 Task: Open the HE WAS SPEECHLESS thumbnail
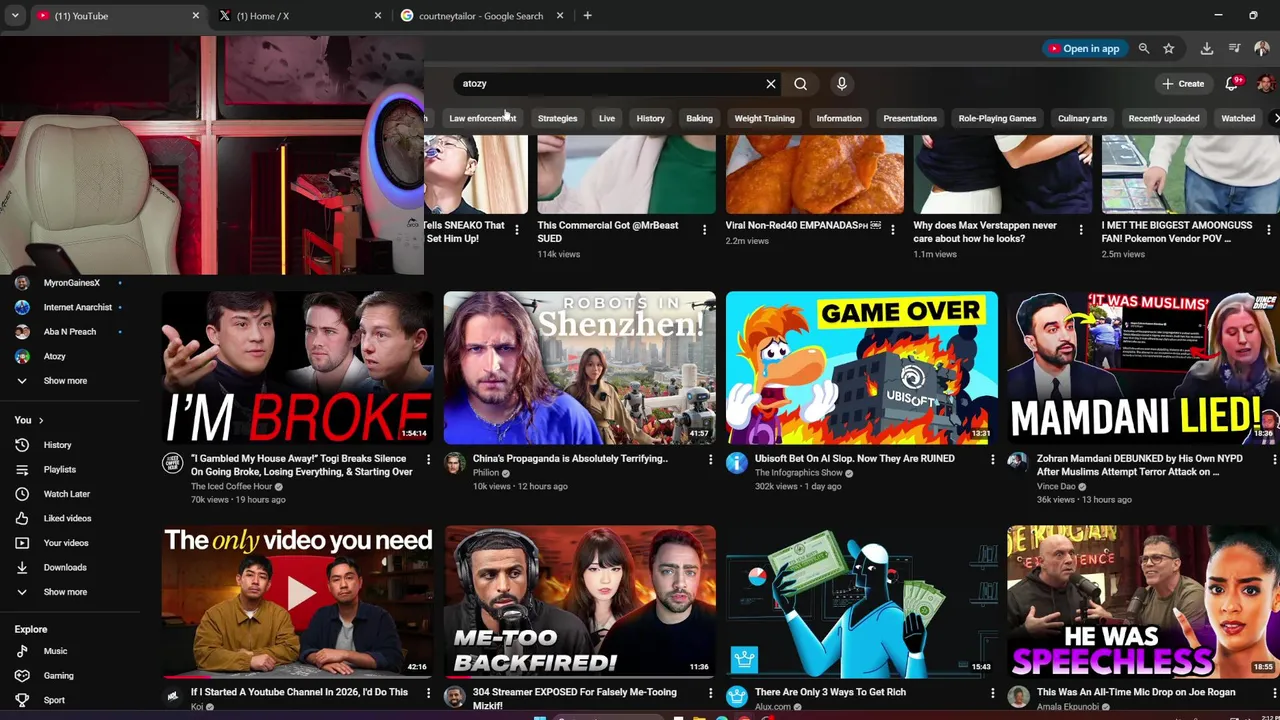(x=1144, y=601)
